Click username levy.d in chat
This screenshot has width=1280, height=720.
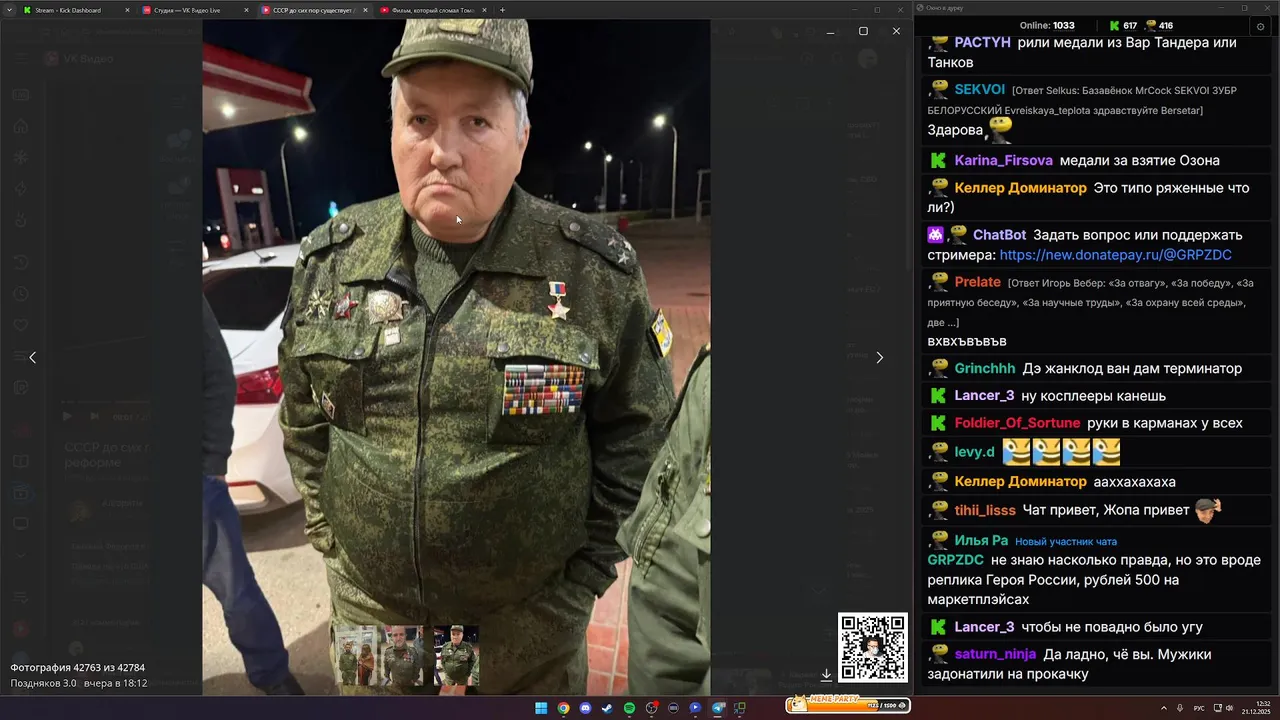tap(974, 452)
